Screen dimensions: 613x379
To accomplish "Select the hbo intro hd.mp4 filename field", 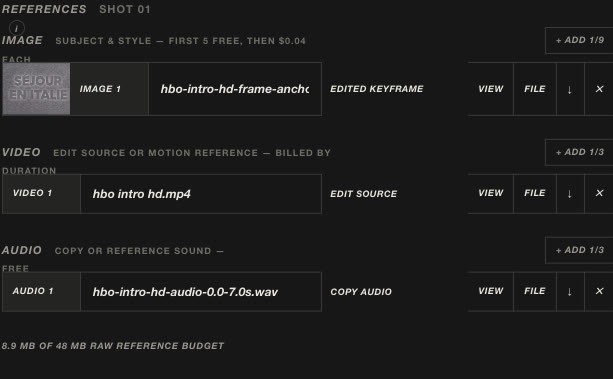I will (x=201, y=194).
